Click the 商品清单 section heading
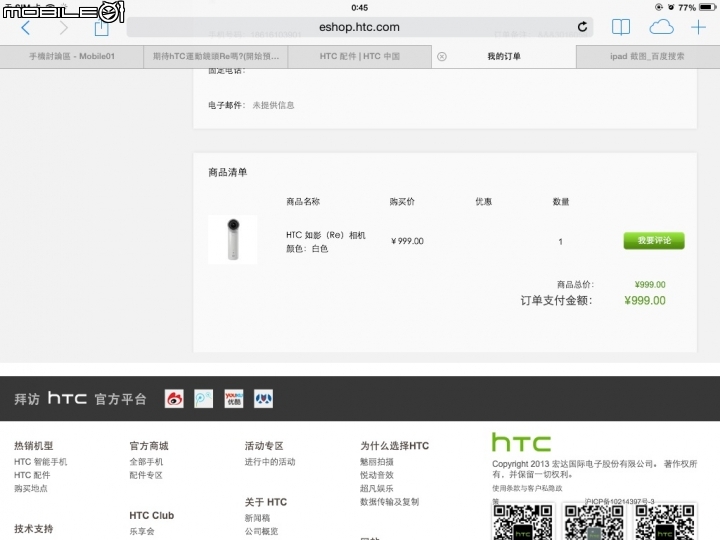 228,173
